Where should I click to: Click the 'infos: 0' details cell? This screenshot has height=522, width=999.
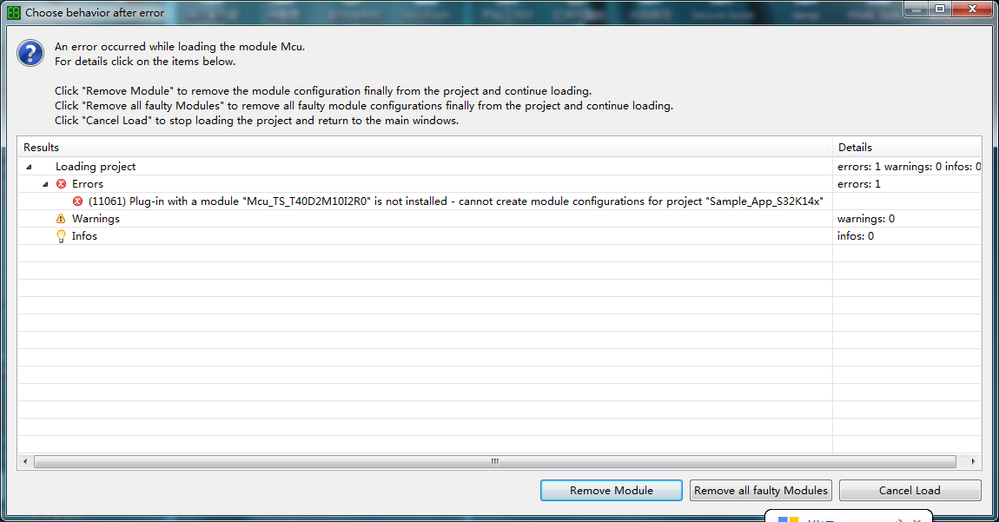click(907, 236)
